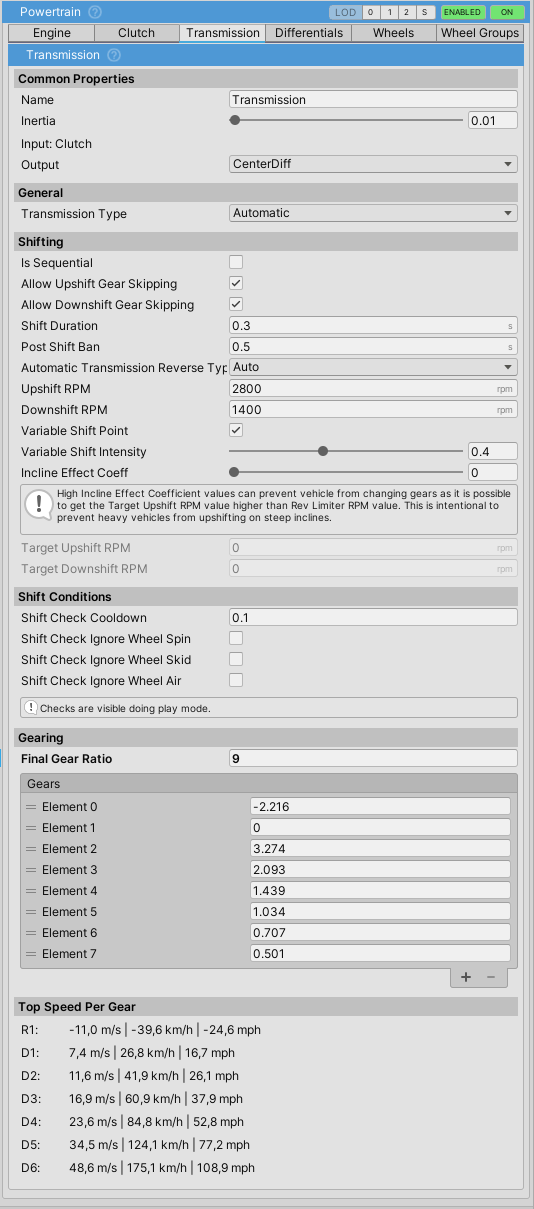Select LOD level S button
This screenshot has width=534, height=1209.
[426, 13]
